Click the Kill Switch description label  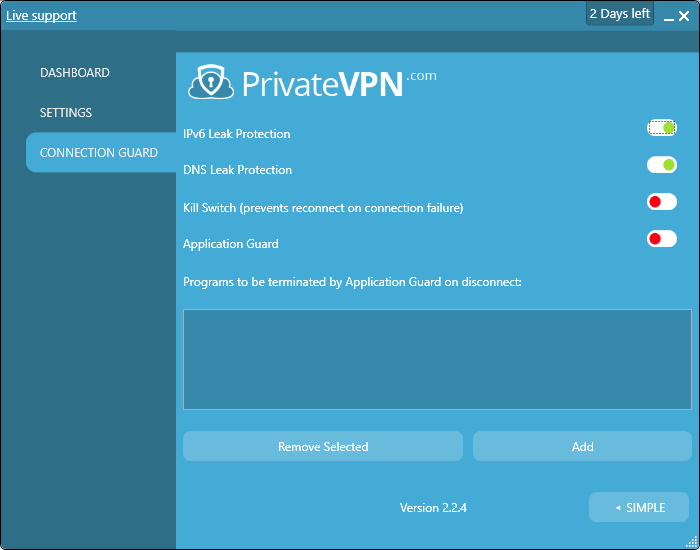pyautogui.click(x=323, y=208)
